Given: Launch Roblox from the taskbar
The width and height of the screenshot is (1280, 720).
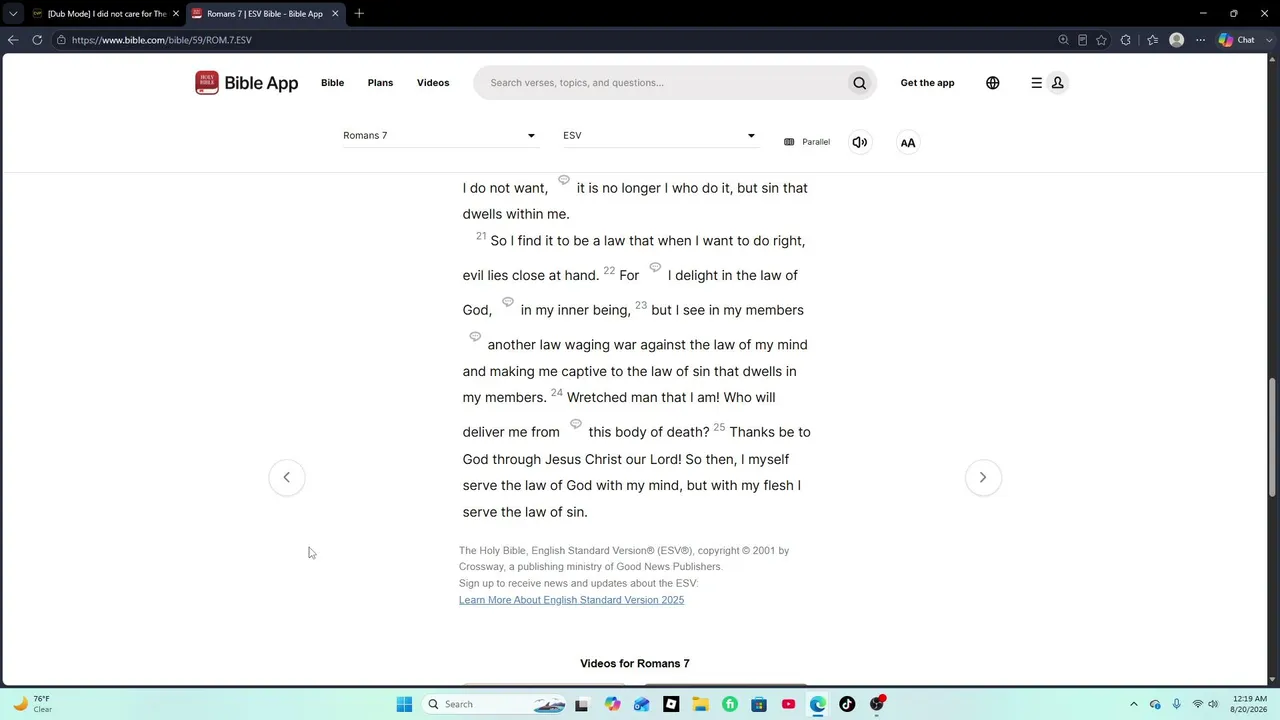Looking at the screenshot, I should tap(671, 704).
